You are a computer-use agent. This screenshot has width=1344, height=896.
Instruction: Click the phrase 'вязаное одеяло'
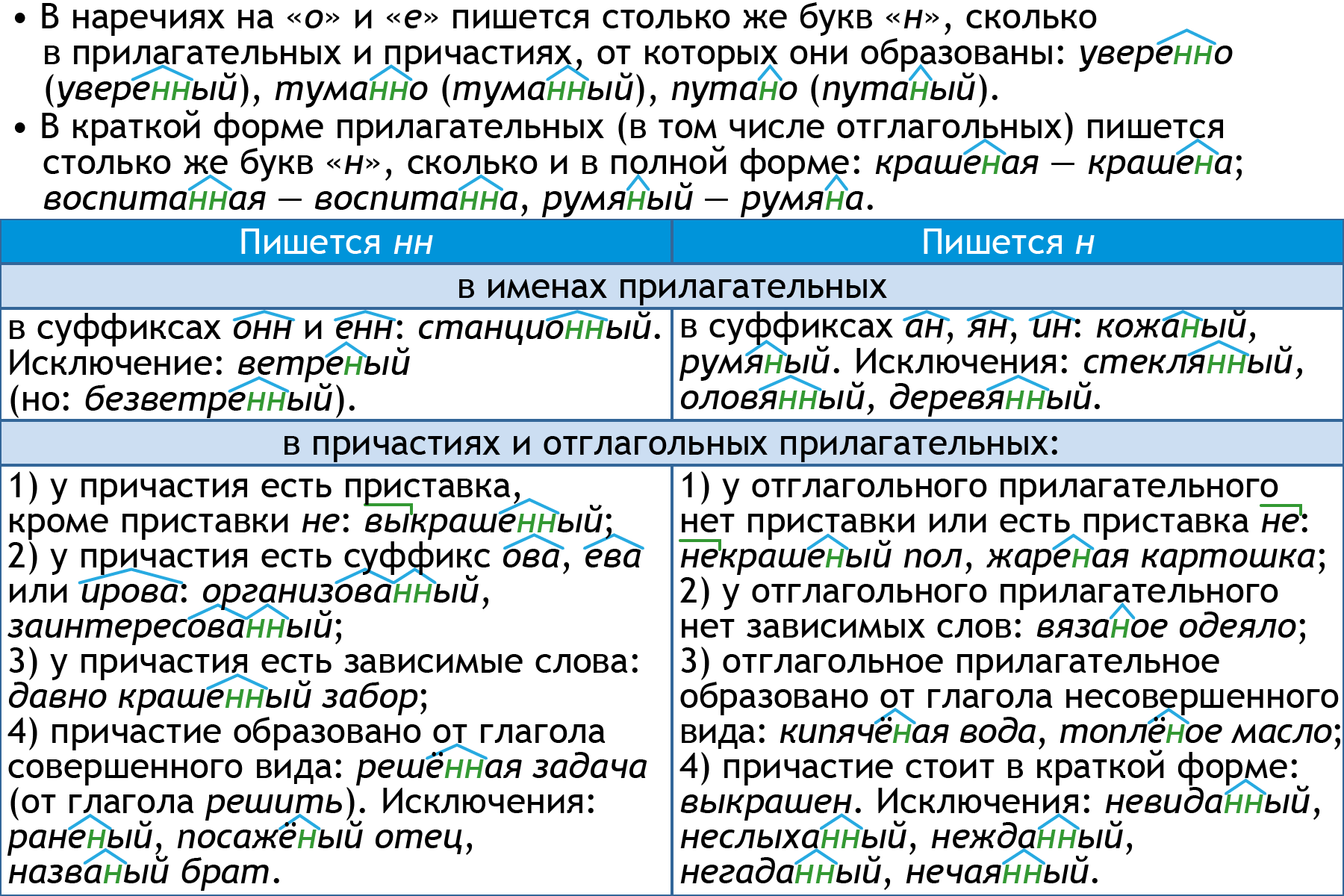[1166, 626]
